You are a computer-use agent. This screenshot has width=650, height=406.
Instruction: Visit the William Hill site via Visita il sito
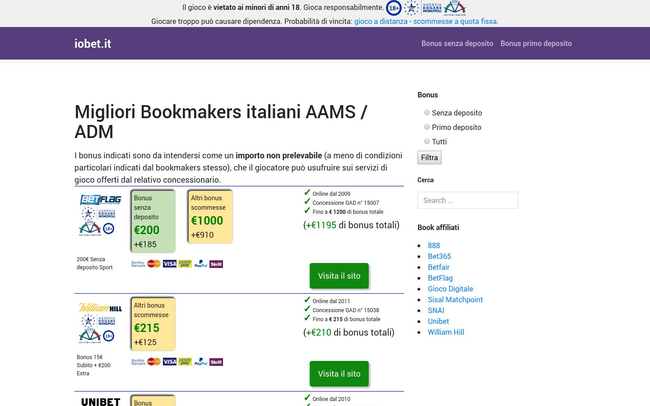coord(339,374)
